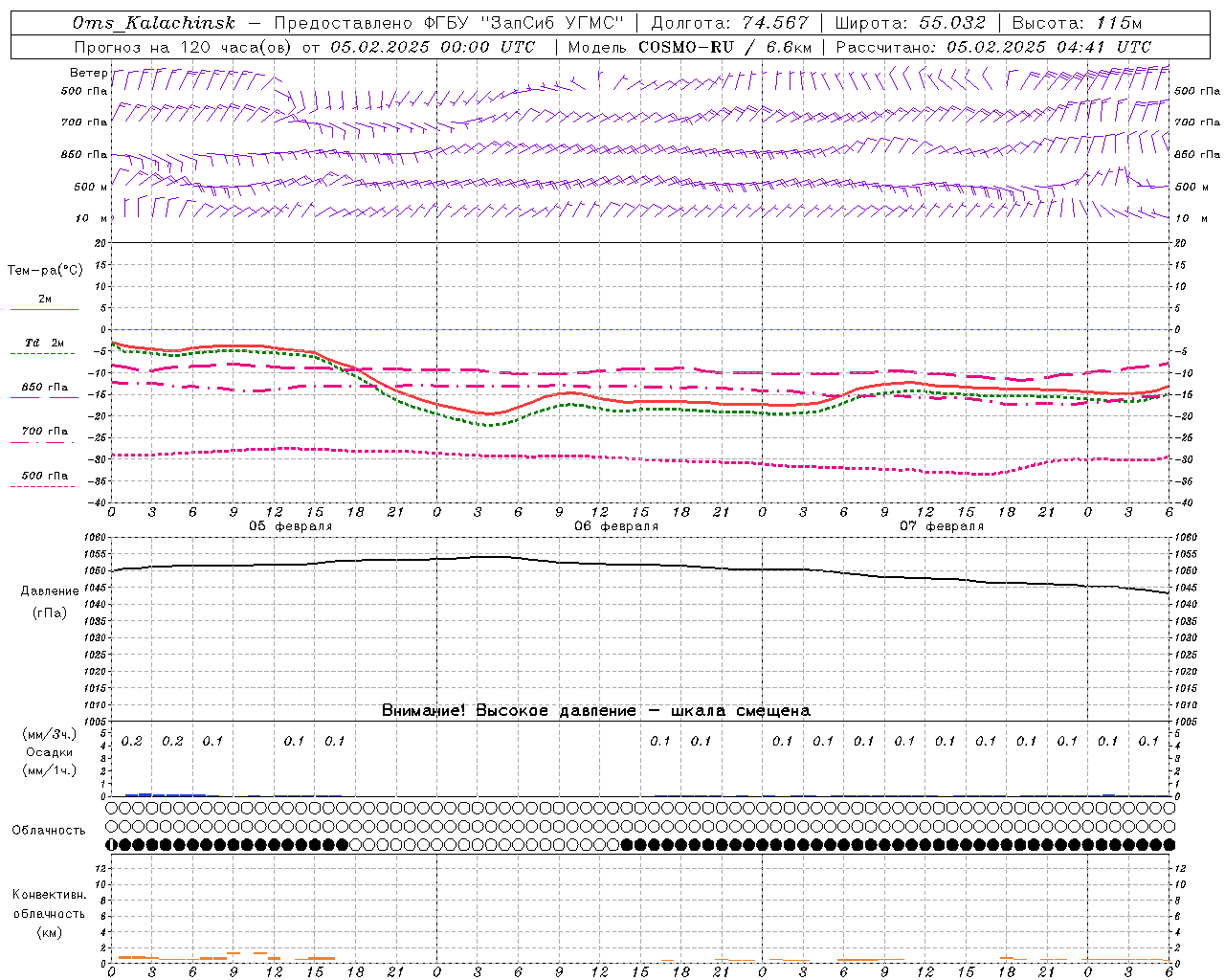1225x980 pixels.
Task: Click the Давление pressure panel title
Action: click(x=50, y=591)
